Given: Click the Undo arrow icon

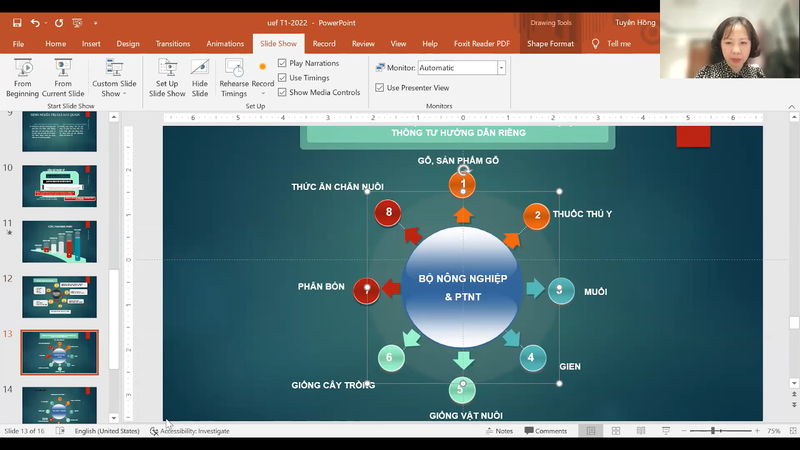Looking at the screenshot, I should coord(35,22).
